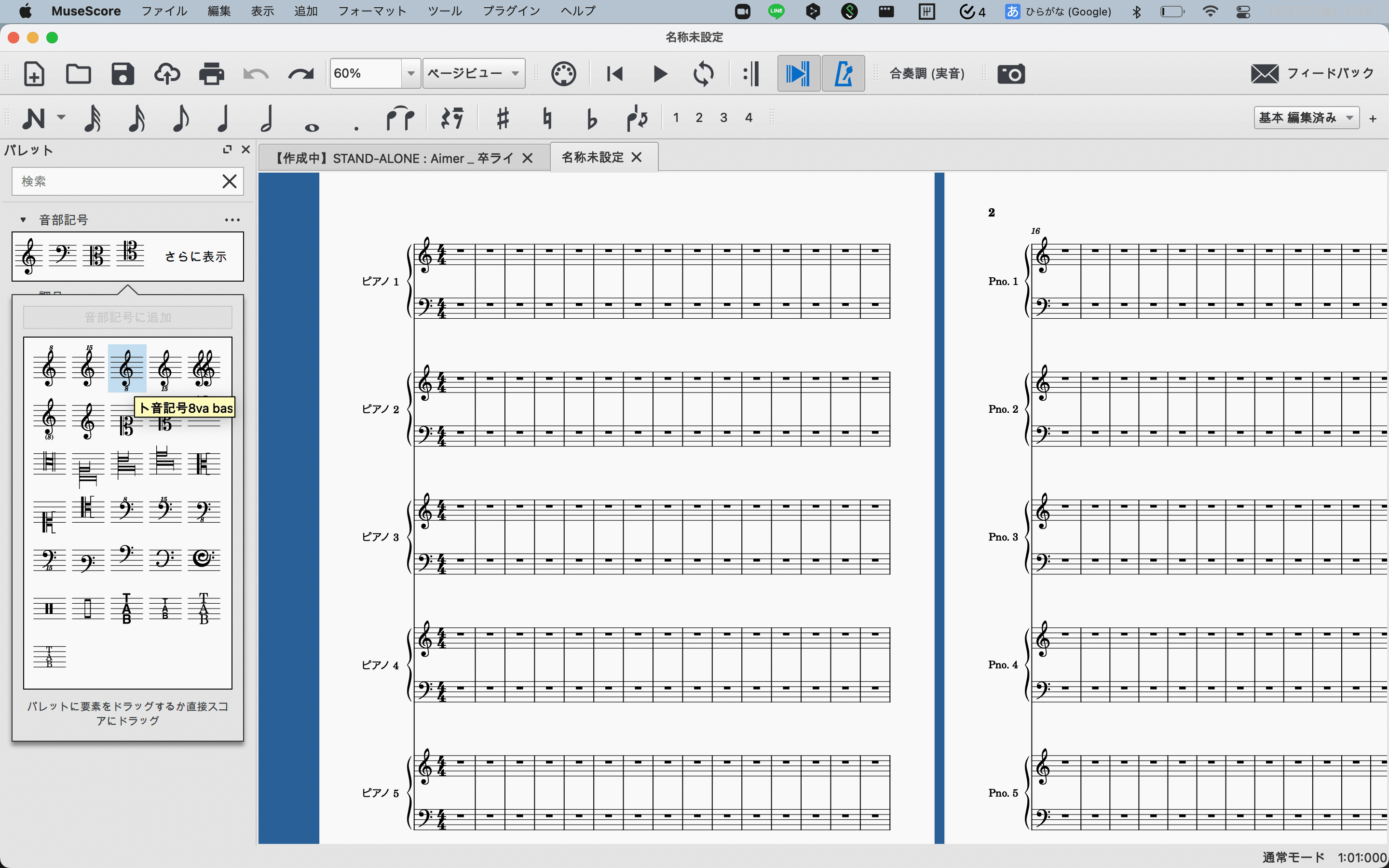Open the 音部記号 palette options menu
1389x868 pixels.
[232, 220]
